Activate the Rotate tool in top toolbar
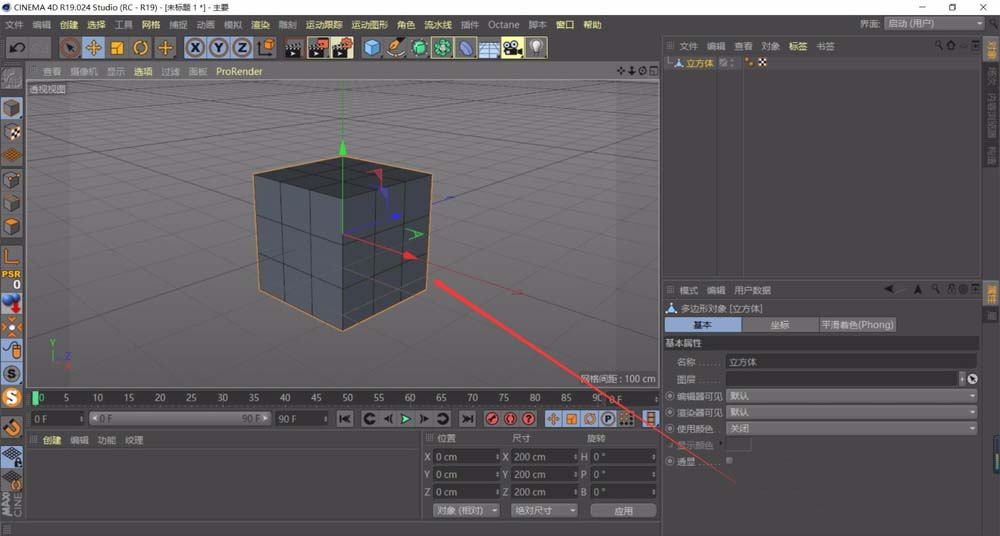 [141, 48]
